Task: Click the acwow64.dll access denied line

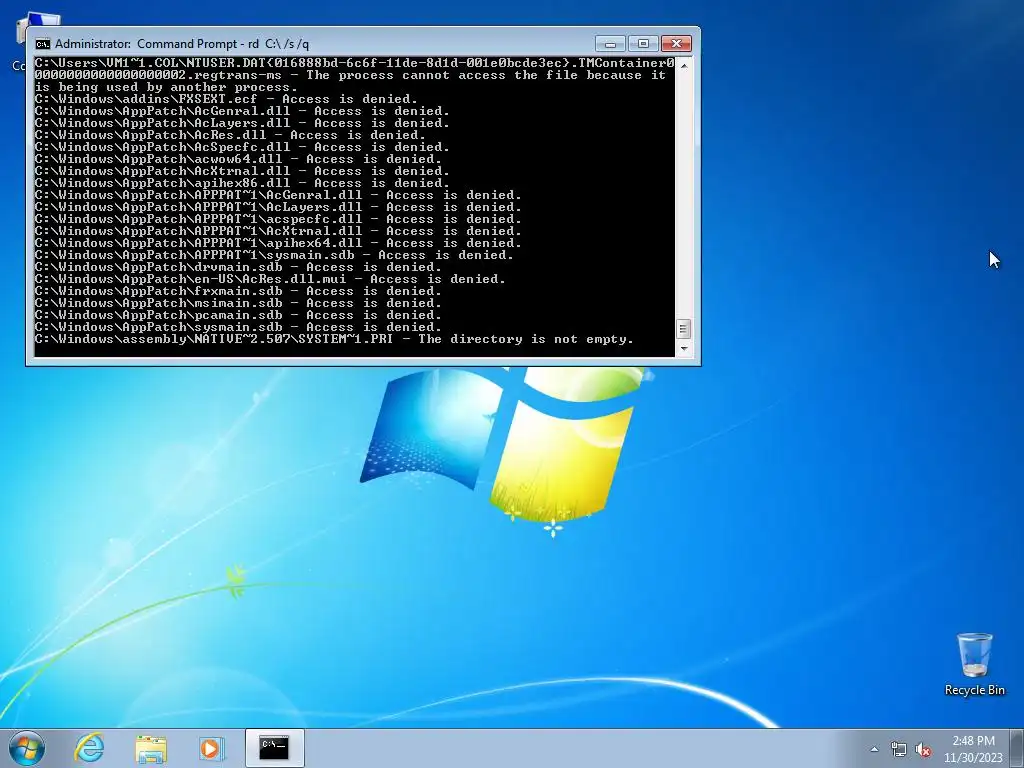Action: (x=238, y=159)
